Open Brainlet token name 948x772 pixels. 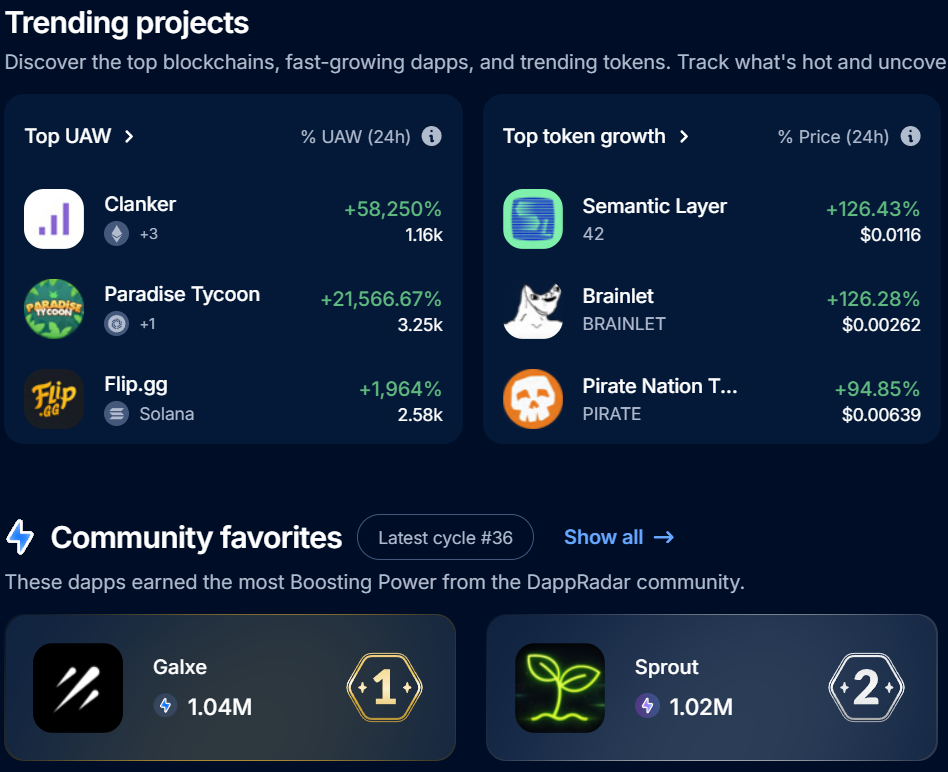click(618, 296)
